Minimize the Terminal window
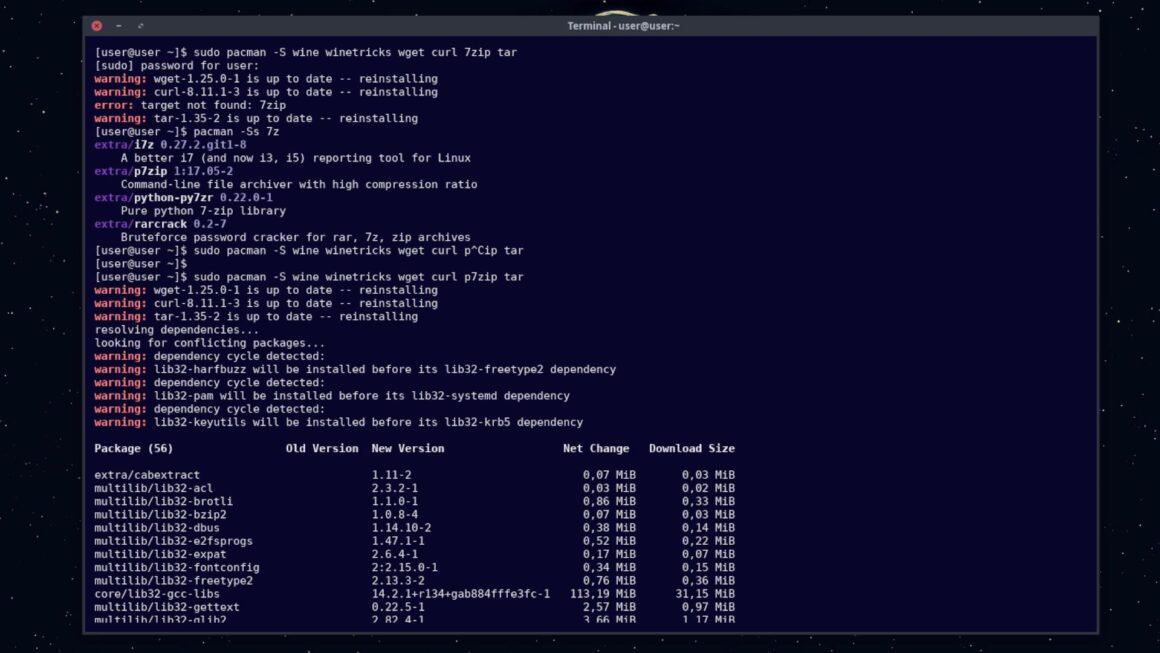Viewport: 1160px width, 653px height. point(119,26)
